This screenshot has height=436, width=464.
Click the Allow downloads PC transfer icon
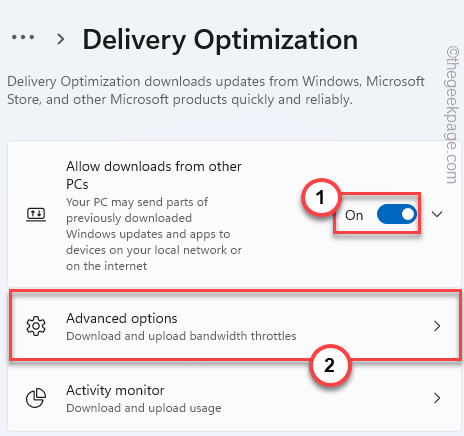click(36, 214)
